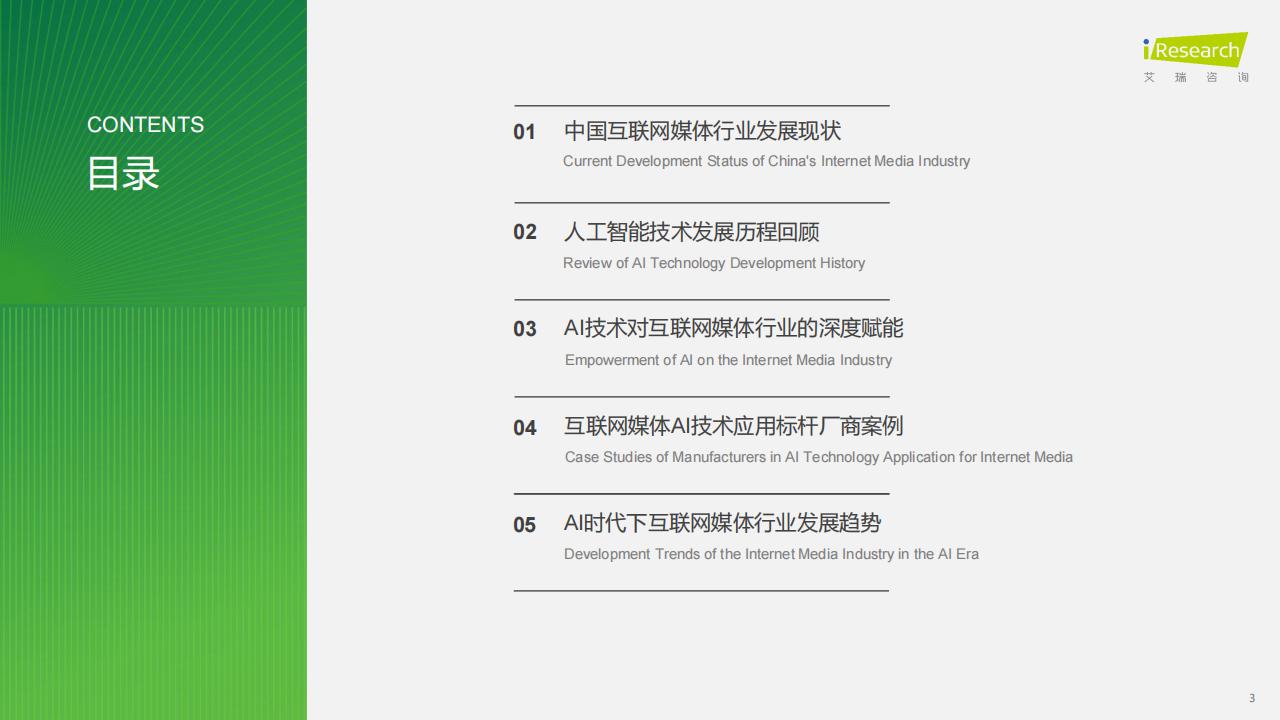Open 中国互联网媒体行业发展现状 section
Viewport: 1280px width, 720px height.
[702, 131]
